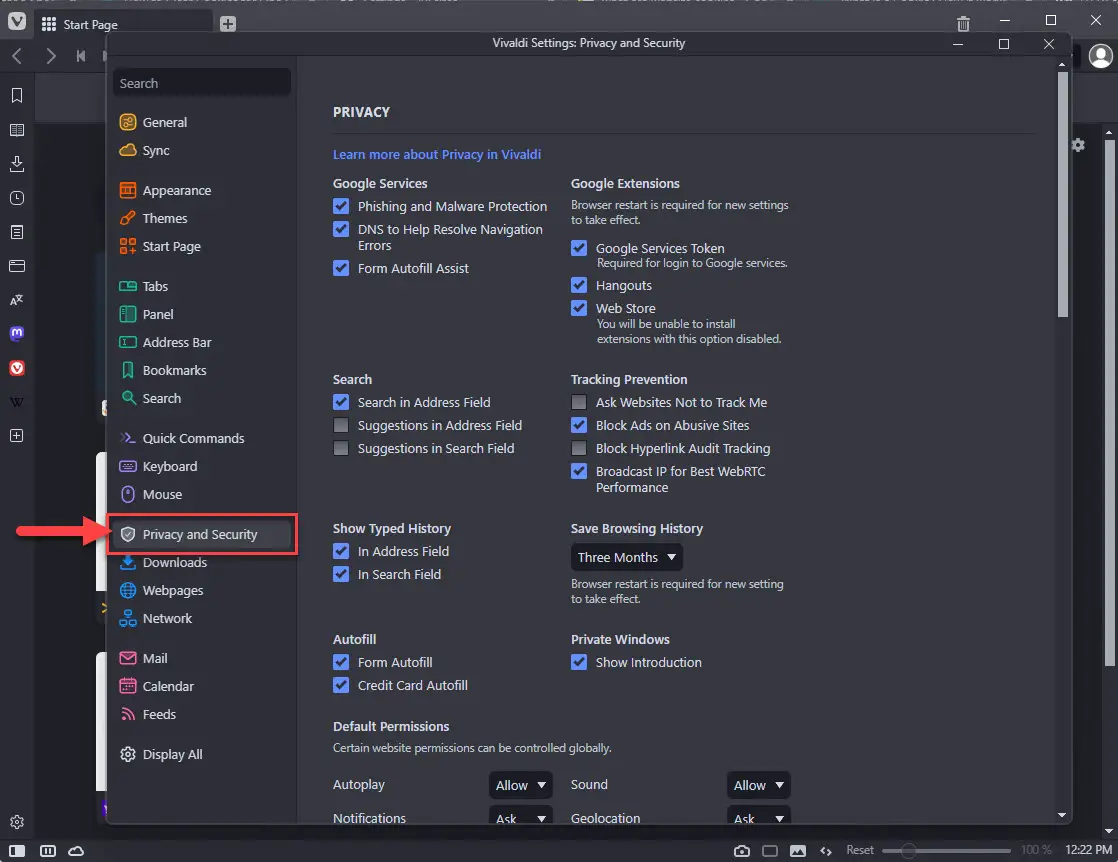Open the Translate side panel icon
This screenshot has width=1118, height=862.
click(17, 300)
